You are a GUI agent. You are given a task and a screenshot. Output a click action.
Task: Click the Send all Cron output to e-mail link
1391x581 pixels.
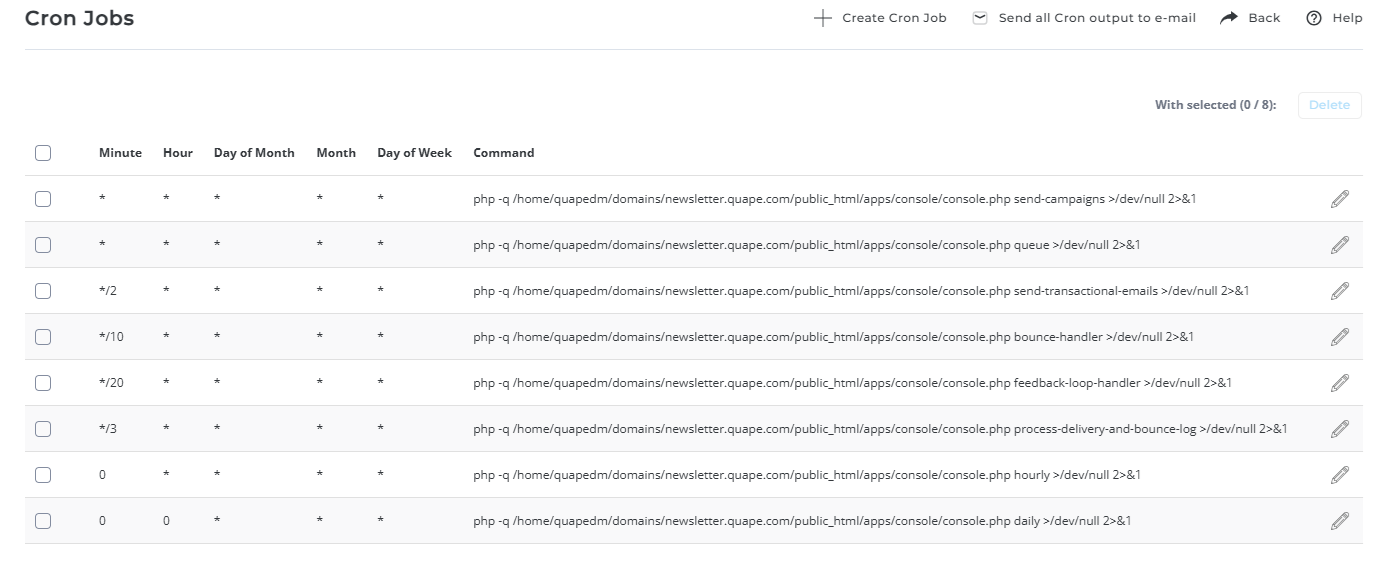[x=1097, y=18]
